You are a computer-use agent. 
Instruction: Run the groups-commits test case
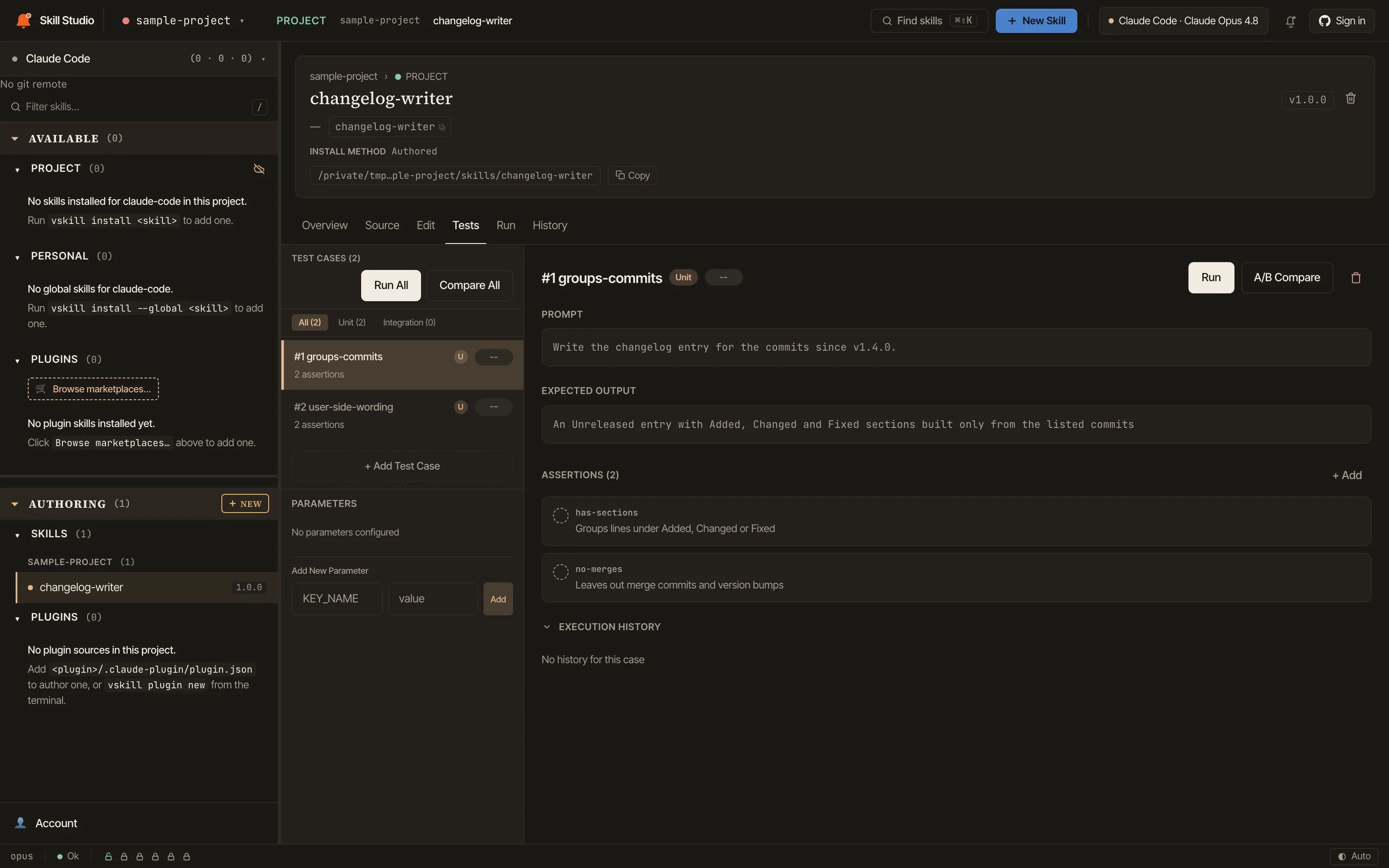coord(1211,278)
